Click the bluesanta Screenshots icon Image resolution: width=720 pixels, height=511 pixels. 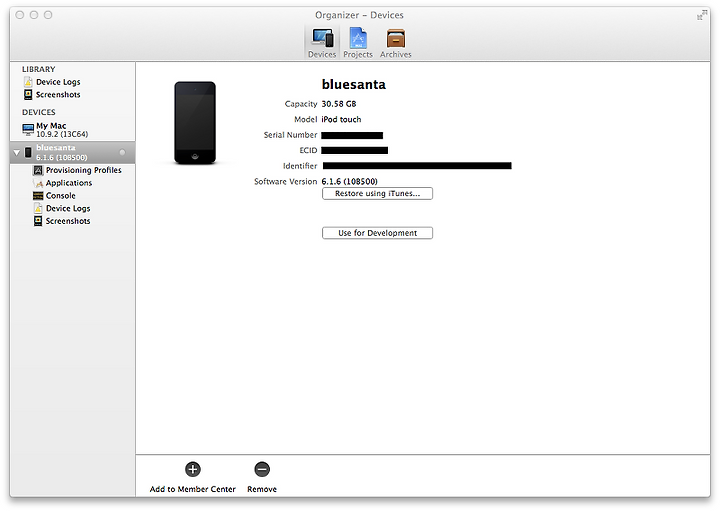[x=38, y=221]
